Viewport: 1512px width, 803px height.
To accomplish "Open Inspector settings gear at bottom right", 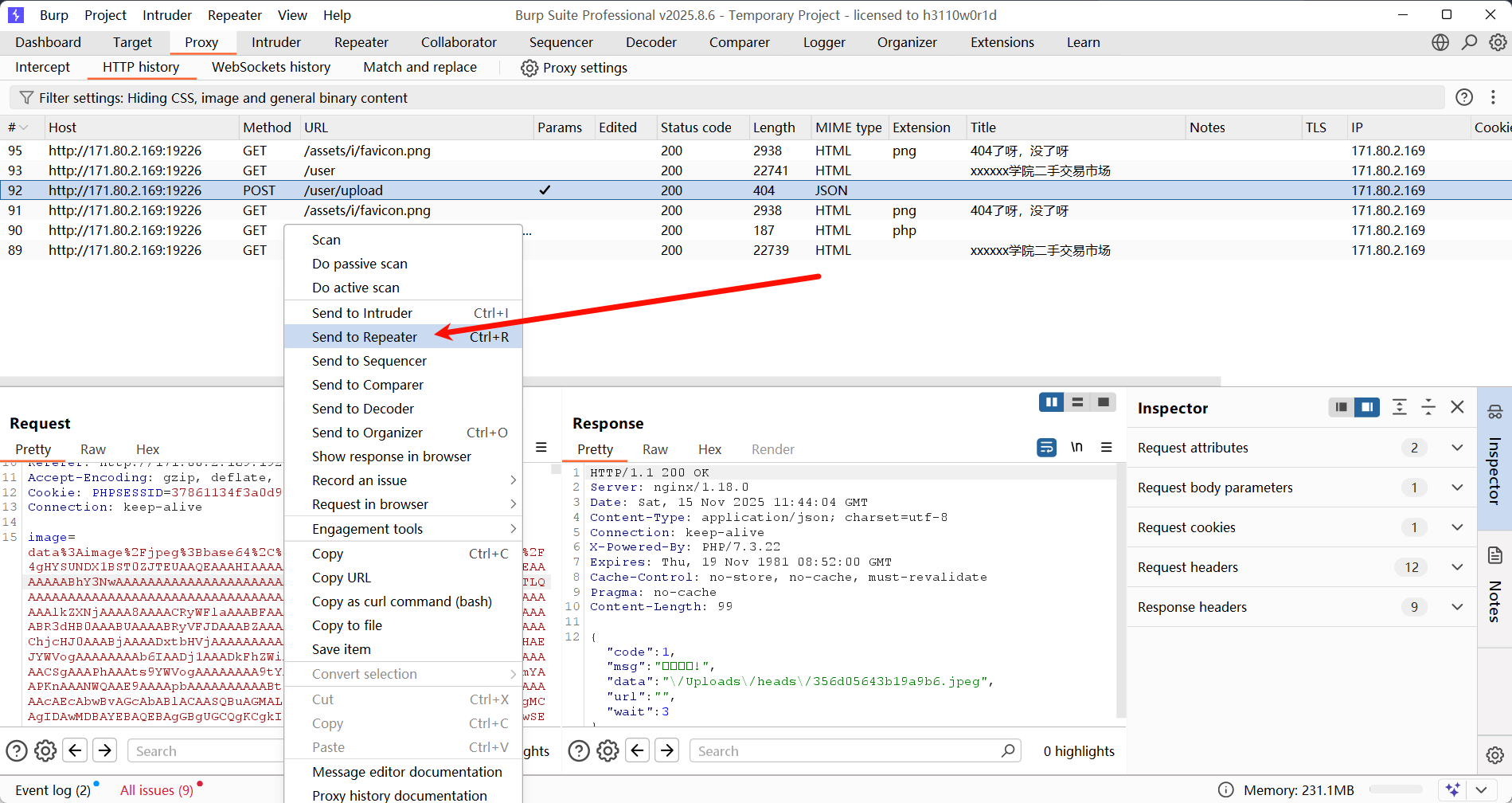I will coord(1495,755).
